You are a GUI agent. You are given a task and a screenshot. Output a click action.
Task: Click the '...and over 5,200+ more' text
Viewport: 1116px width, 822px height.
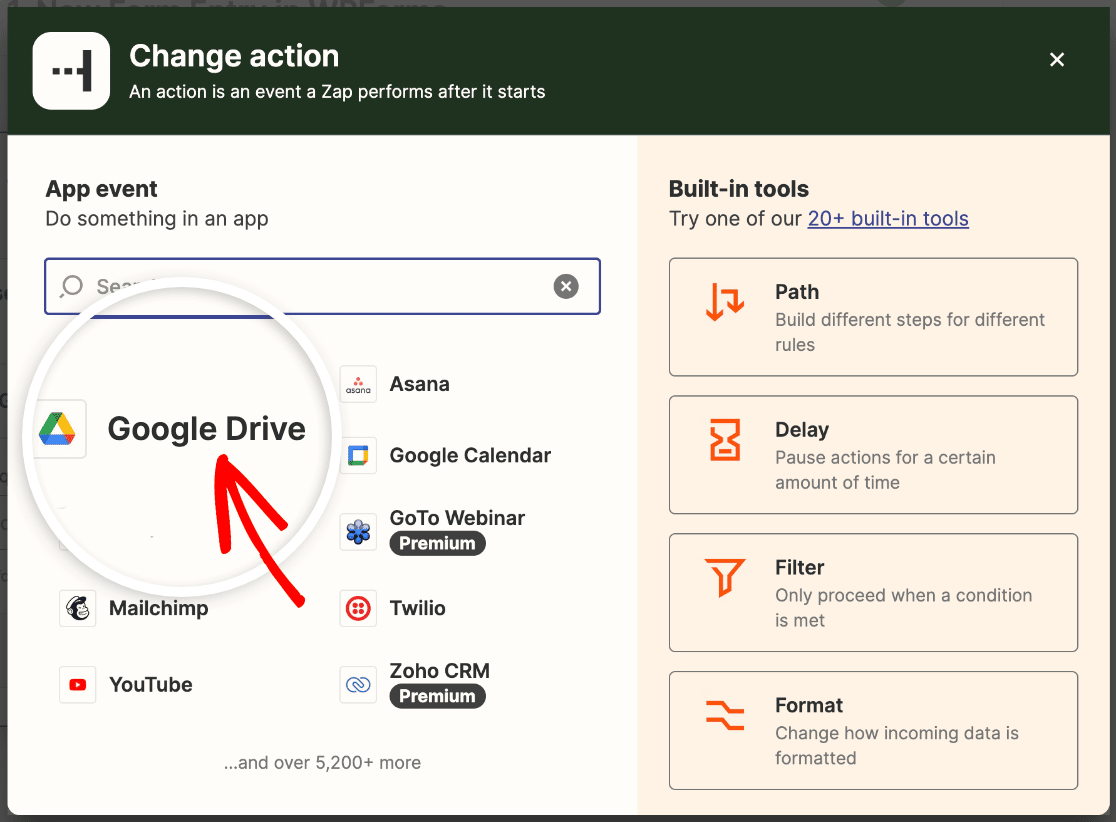322,763
